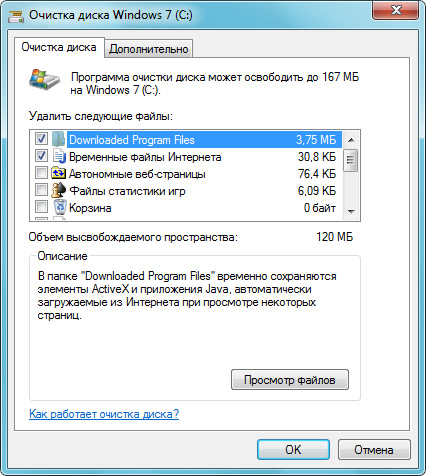
Task: Tick the Корзина checkbox
Action: tap(41, 207)
